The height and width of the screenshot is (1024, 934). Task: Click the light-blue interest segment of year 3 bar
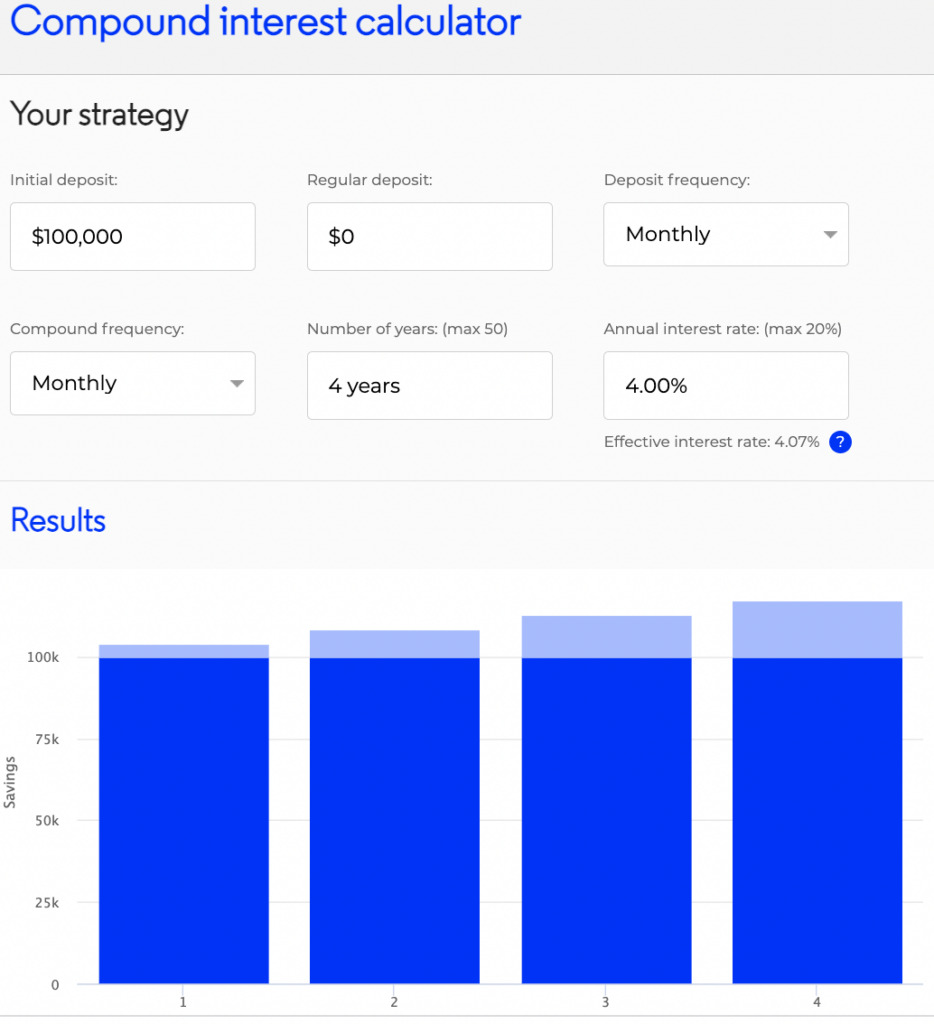606,637
